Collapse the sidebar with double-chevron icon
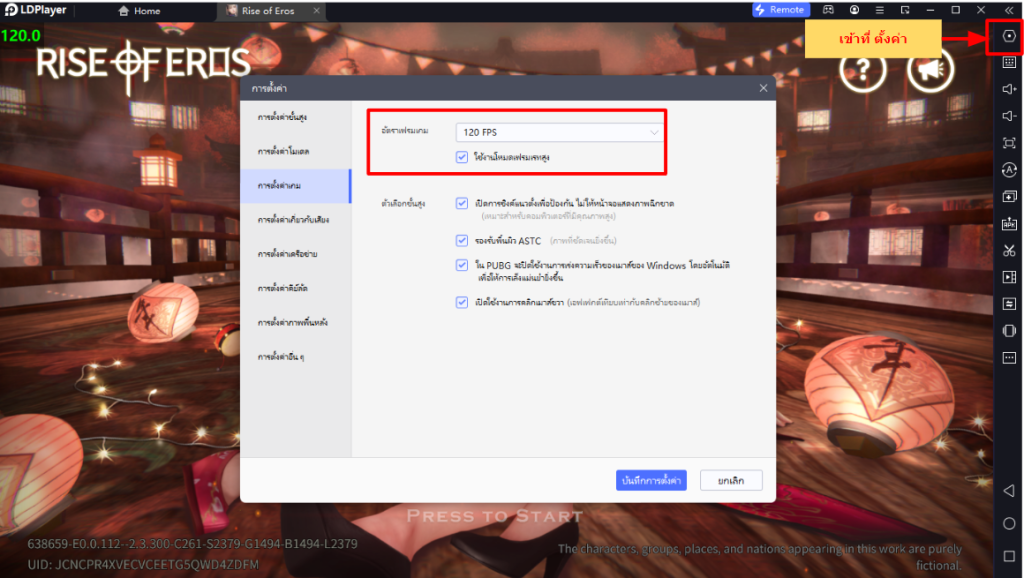Viewport: 1024px width, 578px height. 1008,10
